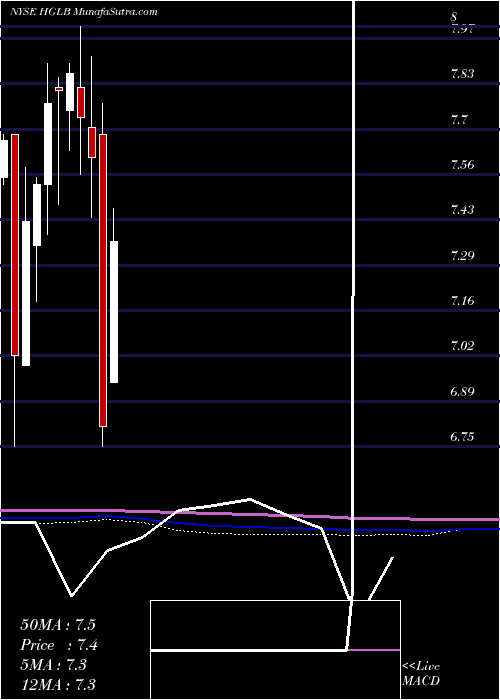The height and width of the screenshot is (700, 500).
Task: Click the 12MA : 7.3 readout
Action: 58,685
